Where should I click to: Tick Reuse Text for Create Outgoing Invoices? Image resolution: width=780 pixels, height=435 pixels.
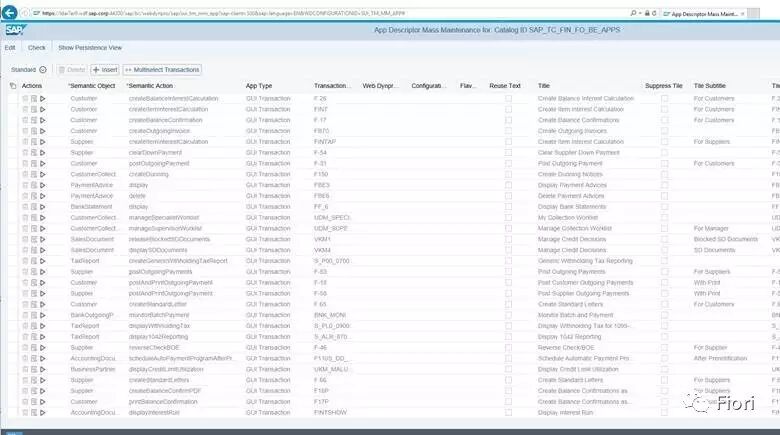click(508, 131)
